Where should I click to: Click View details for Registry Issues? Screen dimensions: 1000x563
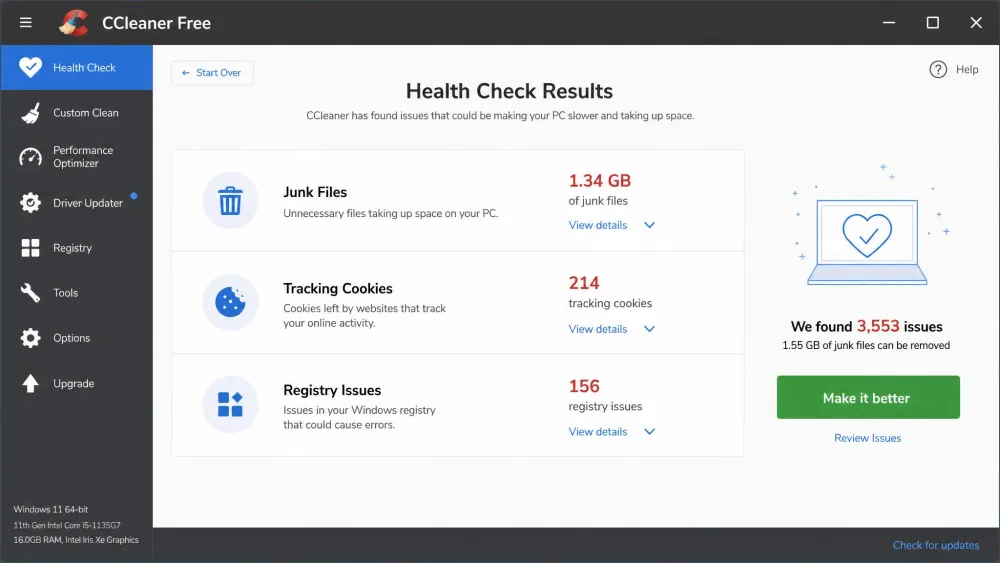coord(598,432)
